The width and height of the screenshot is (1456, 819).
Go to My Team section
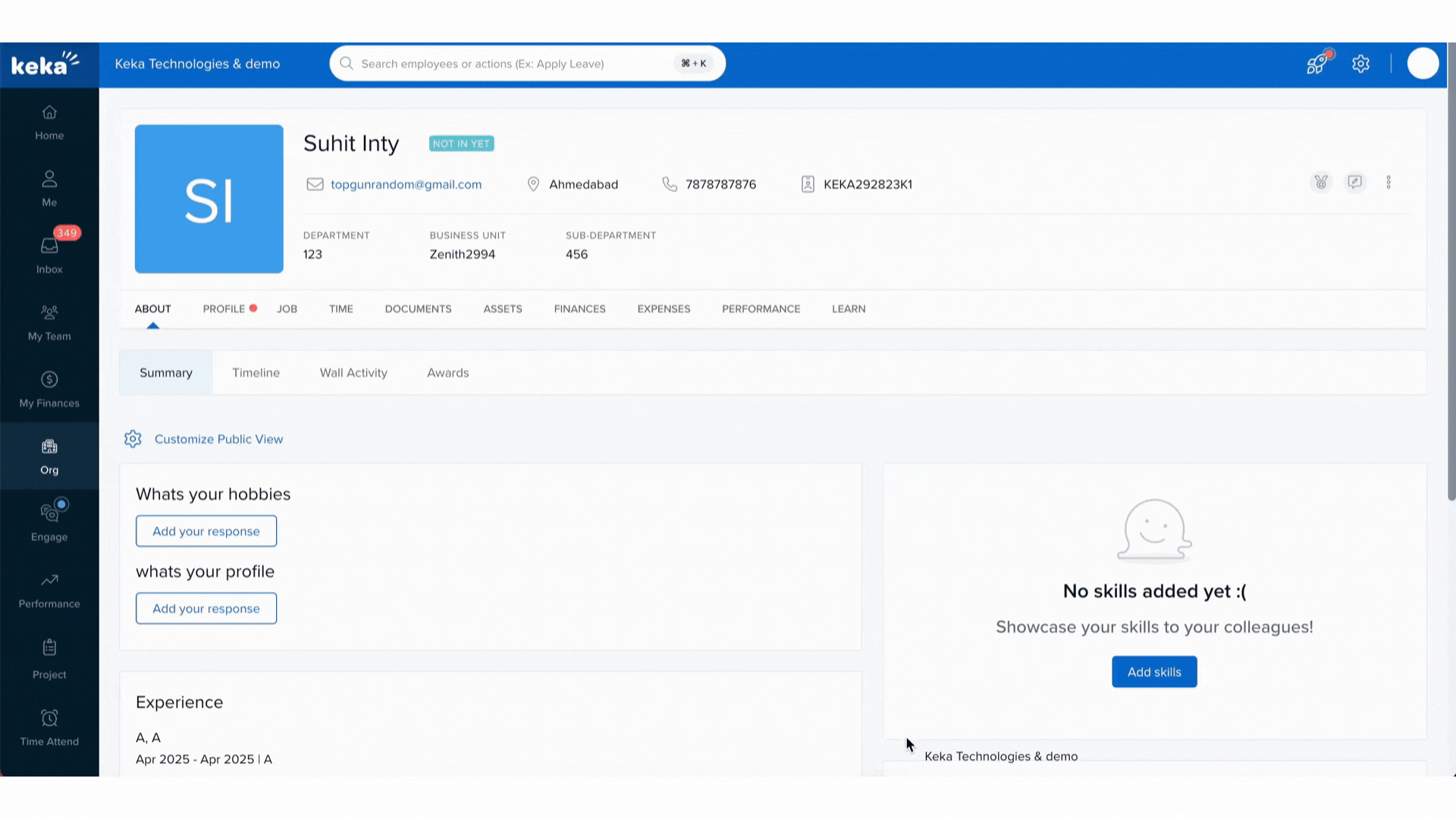(x=49, y=322)
